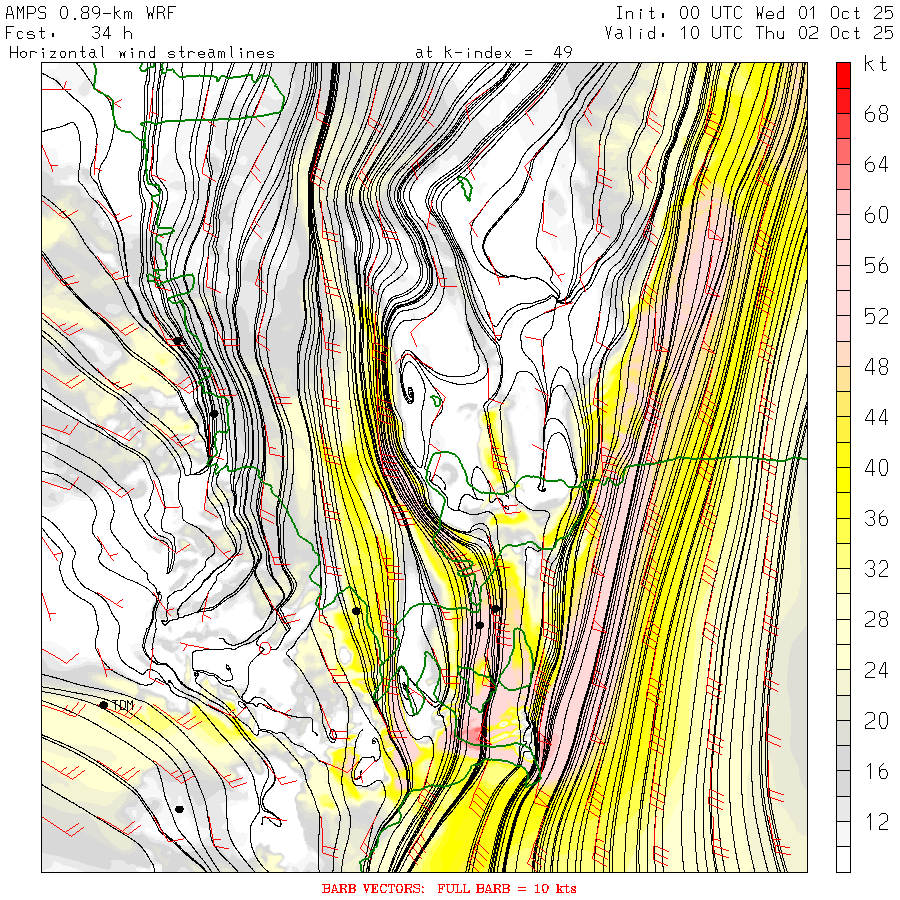Click the 12 label on the color scale

[876, 821]
